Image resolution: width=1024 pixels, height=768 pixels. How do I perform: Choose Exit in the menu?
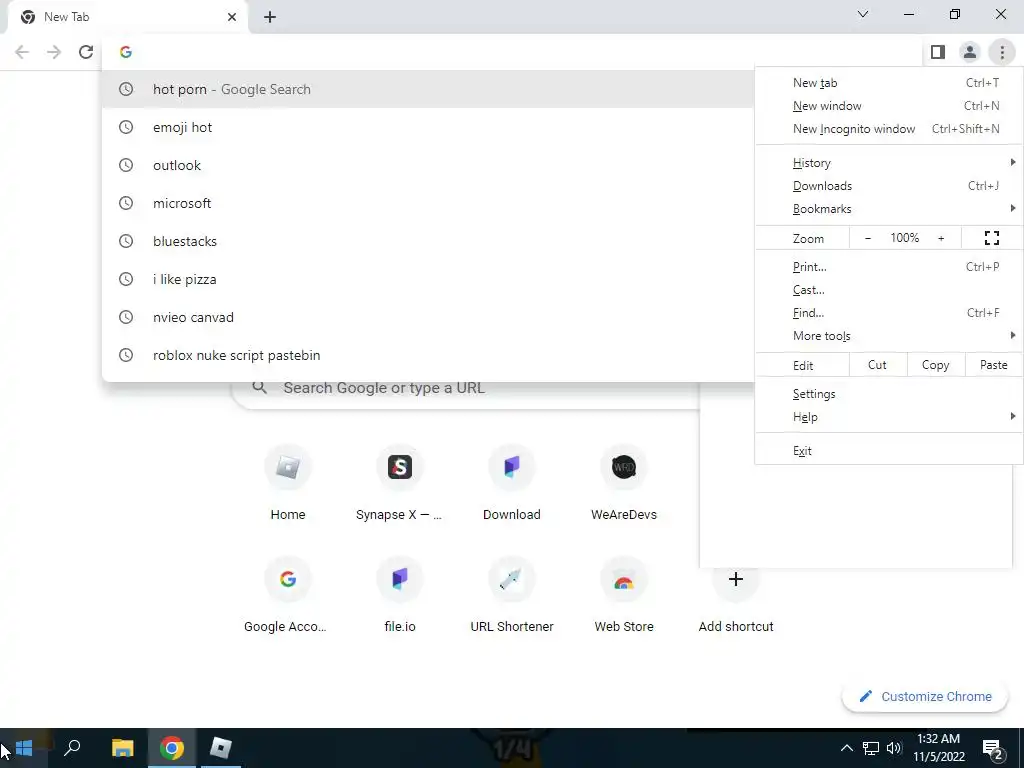[x=889, y=451]
